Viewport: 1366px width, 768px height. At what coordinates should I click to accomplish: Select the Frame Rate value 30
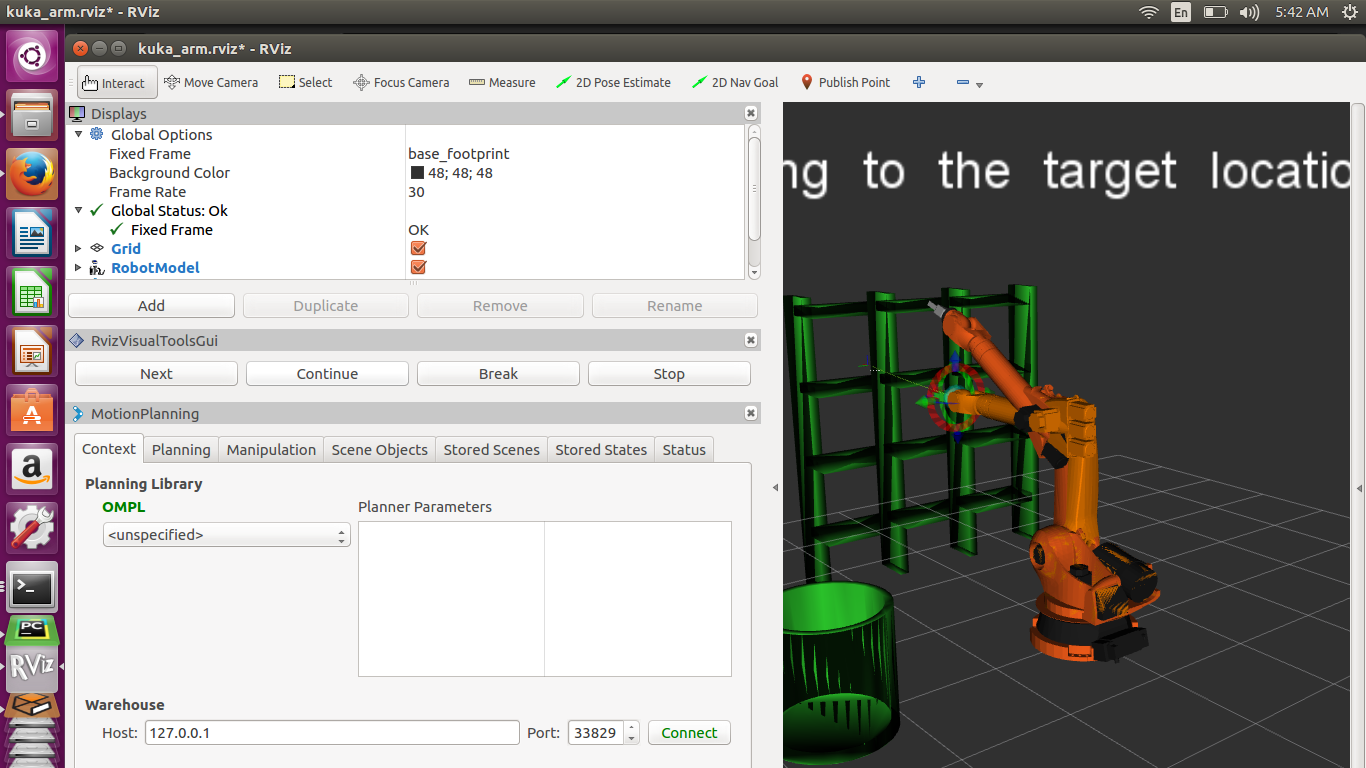click(x=416, y=192)
